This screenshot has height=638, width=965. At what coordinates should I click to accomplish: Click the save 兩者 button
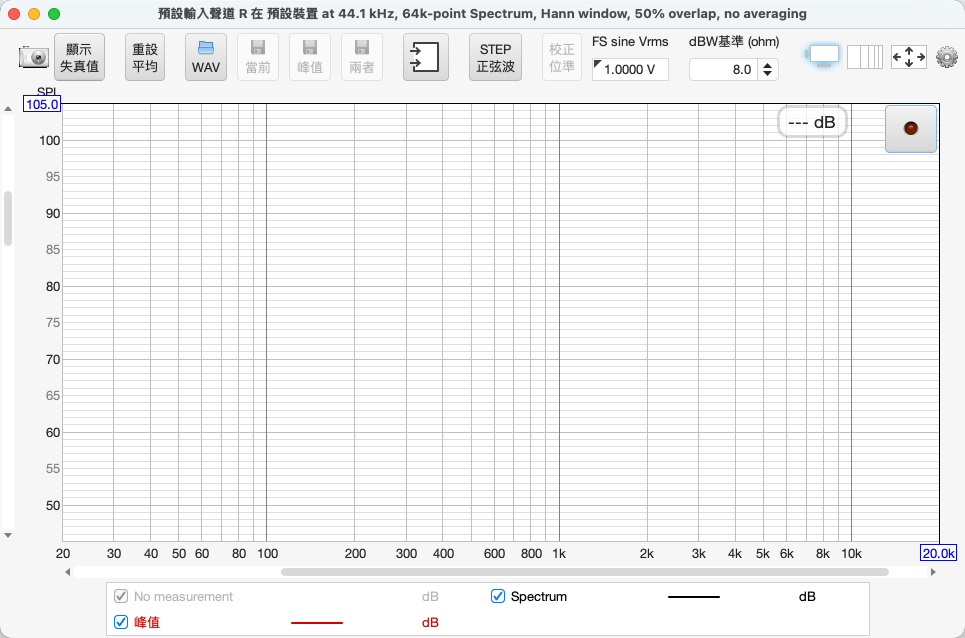tap(362, 57)
